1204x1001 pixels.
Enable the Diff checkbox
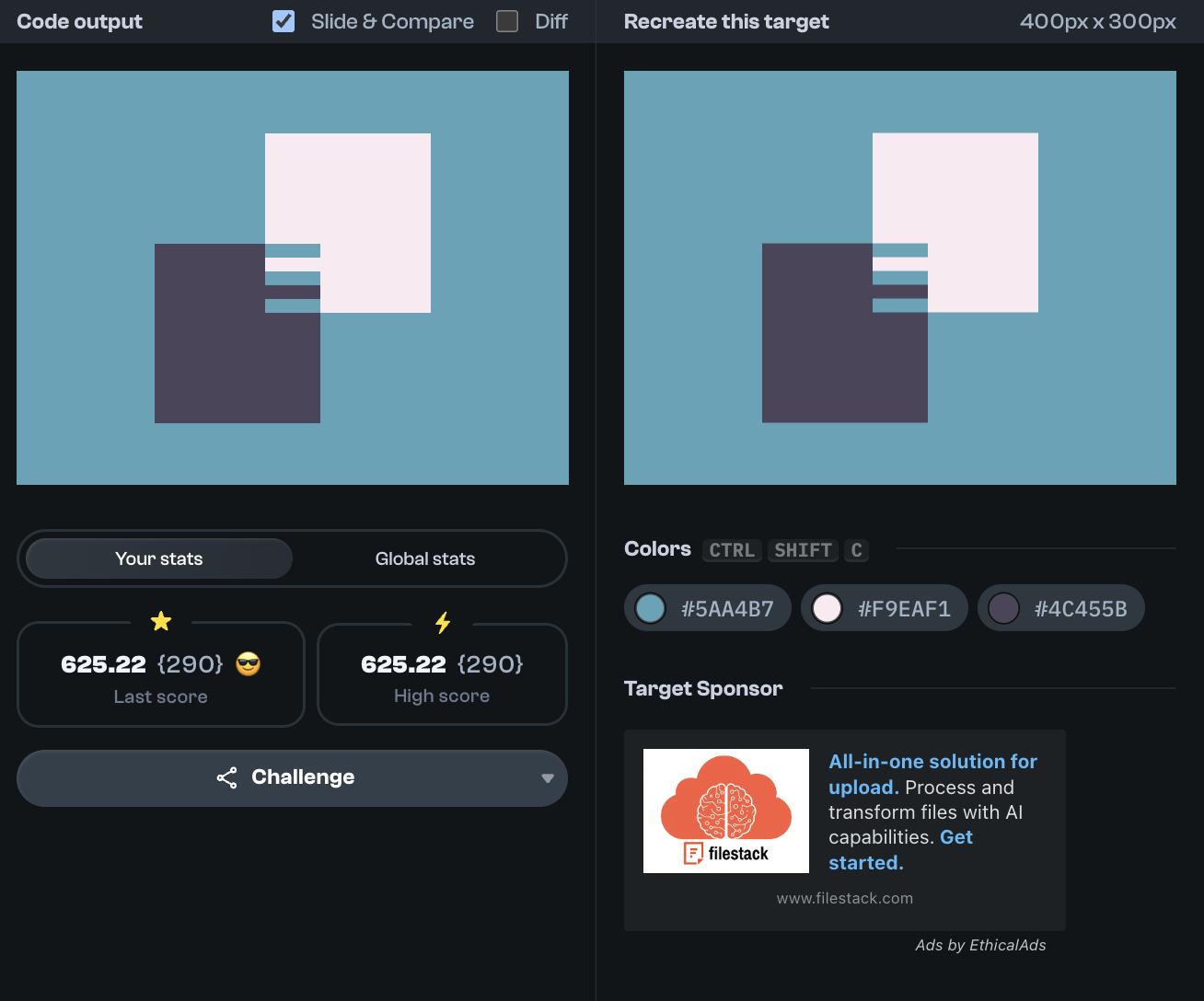(507, 21)
